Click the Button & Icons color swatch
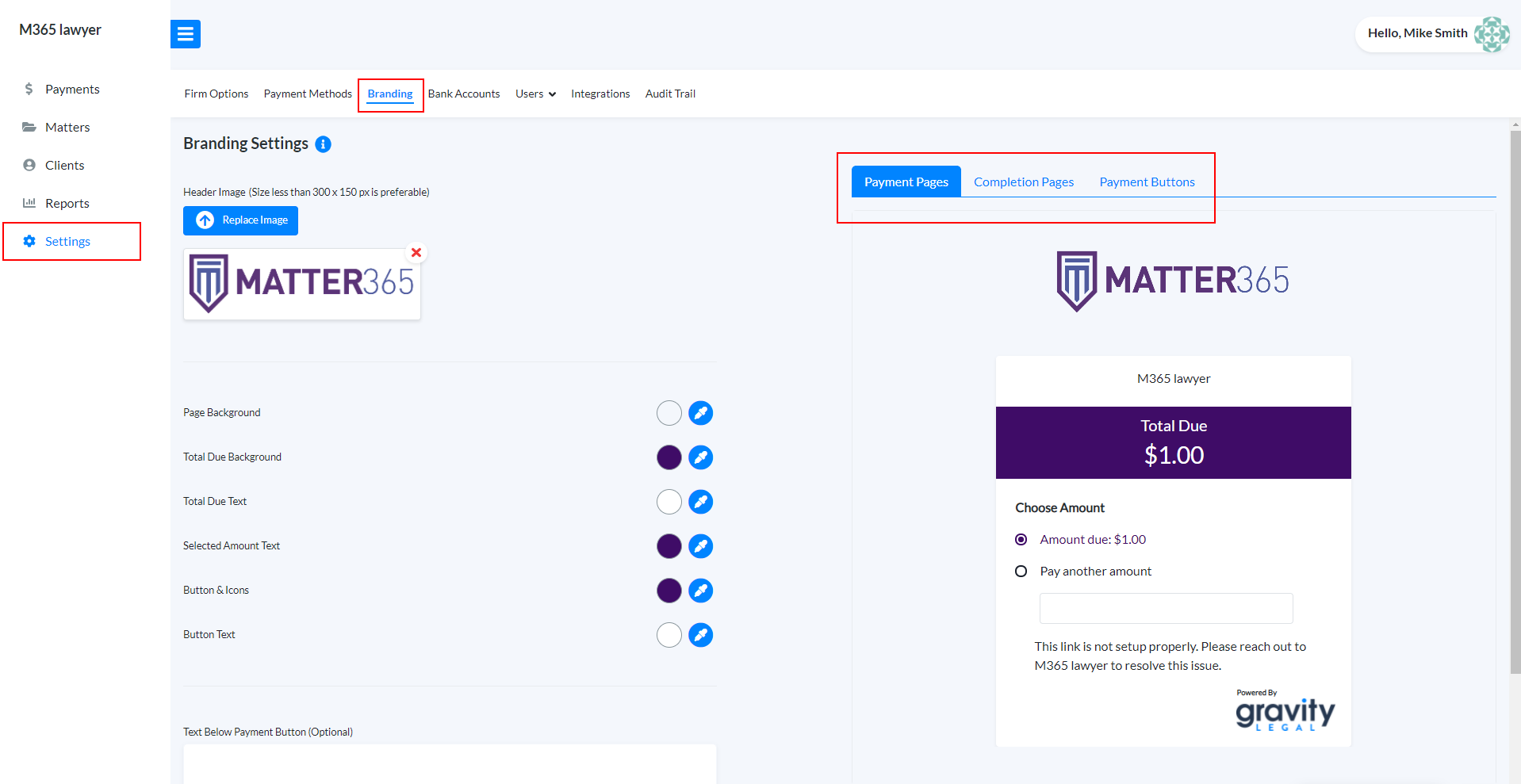The image size is (1521, 784). click(669, 591)
